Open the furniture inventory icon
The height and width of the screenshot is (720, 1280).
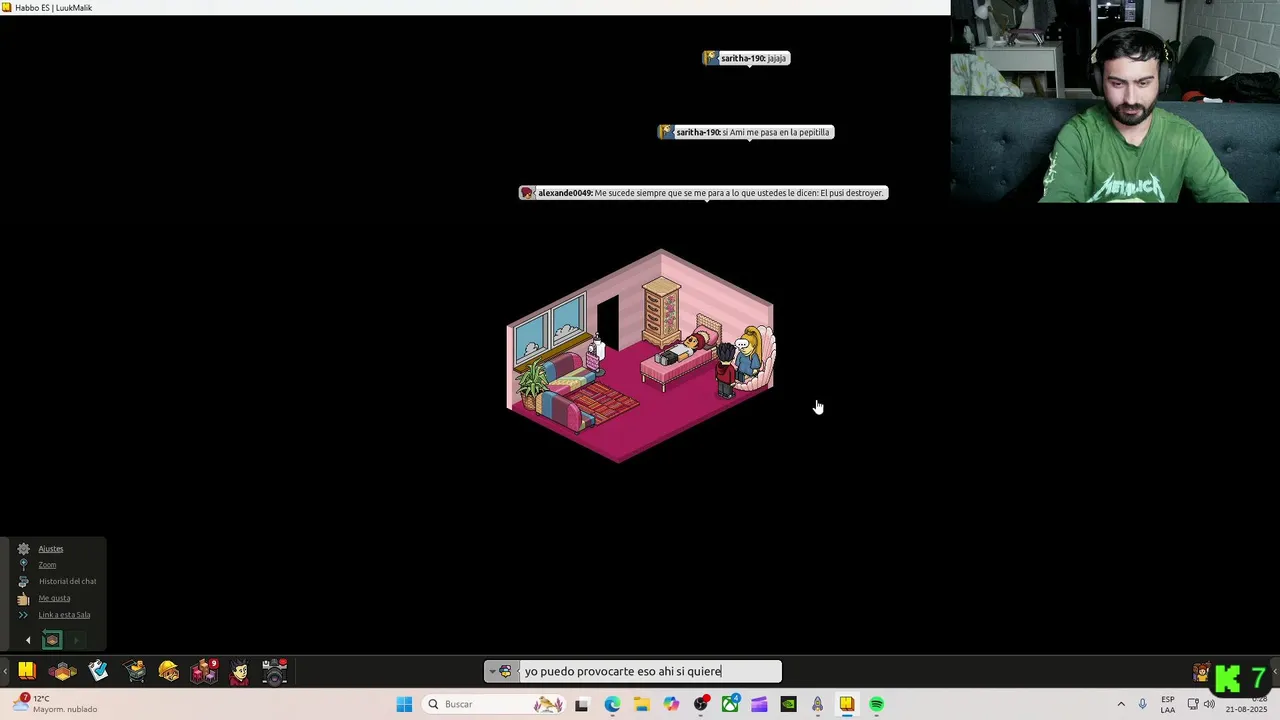tap(204, 671)
